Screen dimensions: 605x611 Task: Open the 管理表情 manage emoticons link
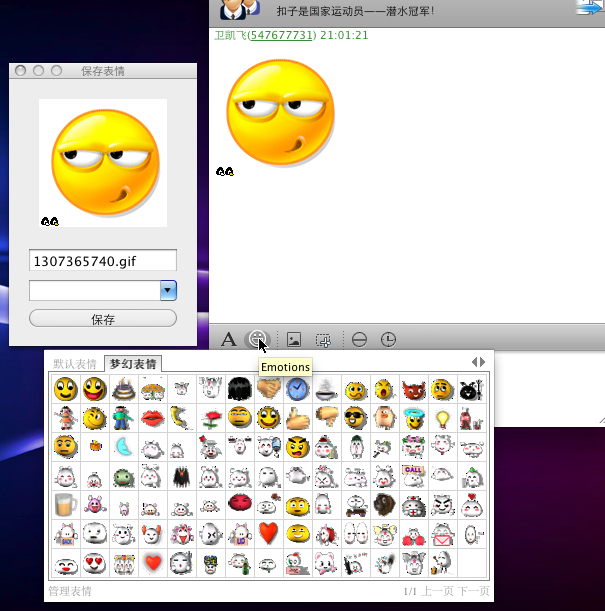(70, 591)
